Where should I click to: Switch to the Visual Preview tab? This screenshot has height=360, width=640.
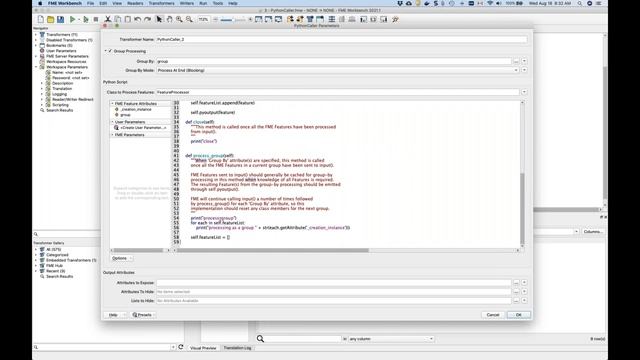(203, 348)
